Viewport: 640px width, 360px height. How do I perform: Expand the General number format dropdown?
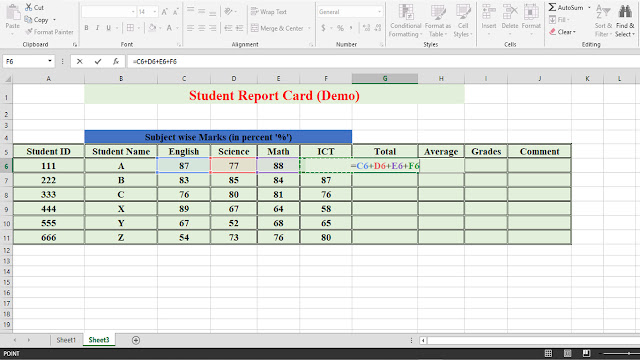(x=380, y=12)
